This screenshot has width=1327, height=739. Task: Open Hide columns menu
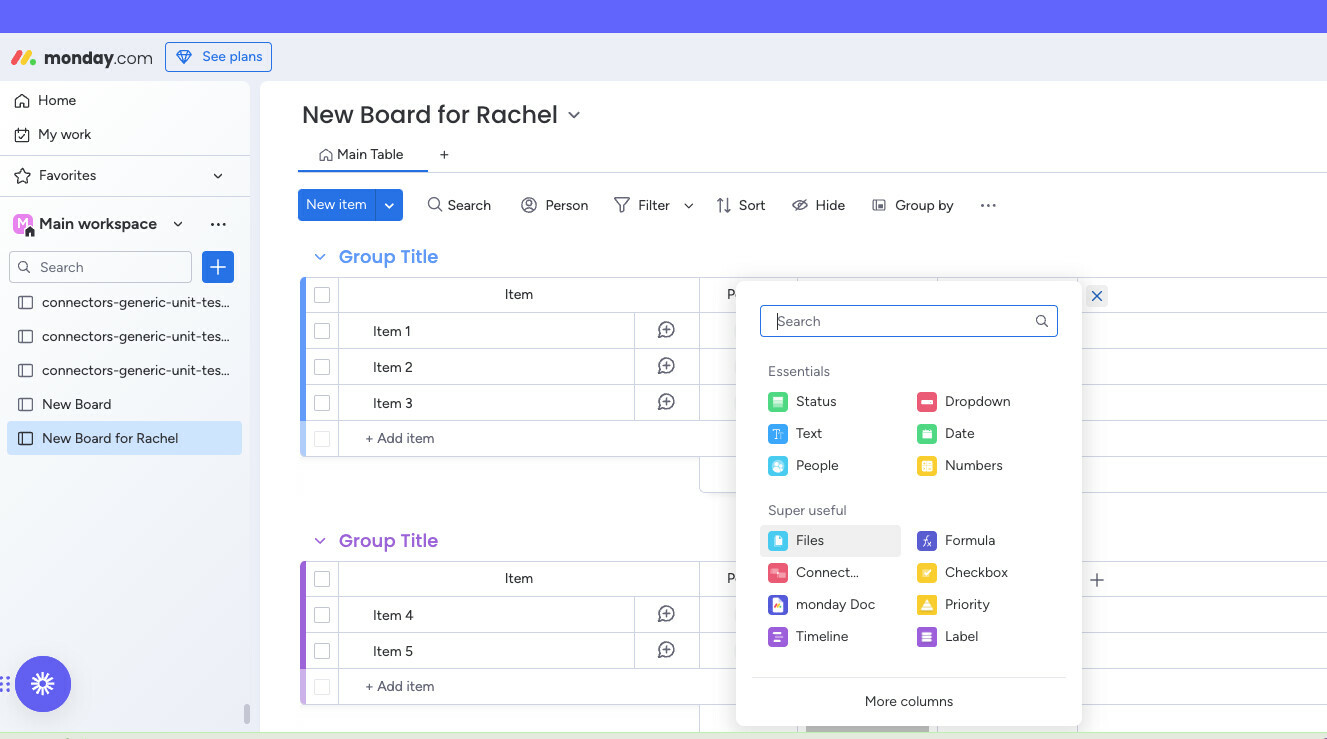(x=818, y=205)
